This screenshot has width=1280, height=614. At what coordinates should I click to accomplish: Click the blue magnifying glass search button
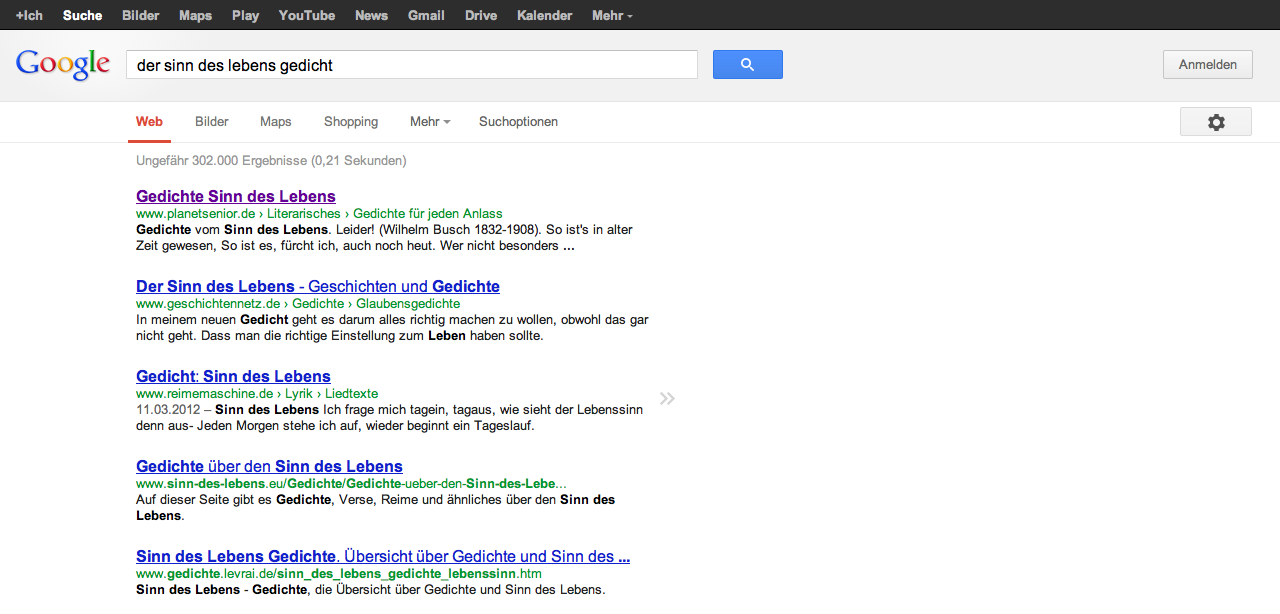coord(747,65)
